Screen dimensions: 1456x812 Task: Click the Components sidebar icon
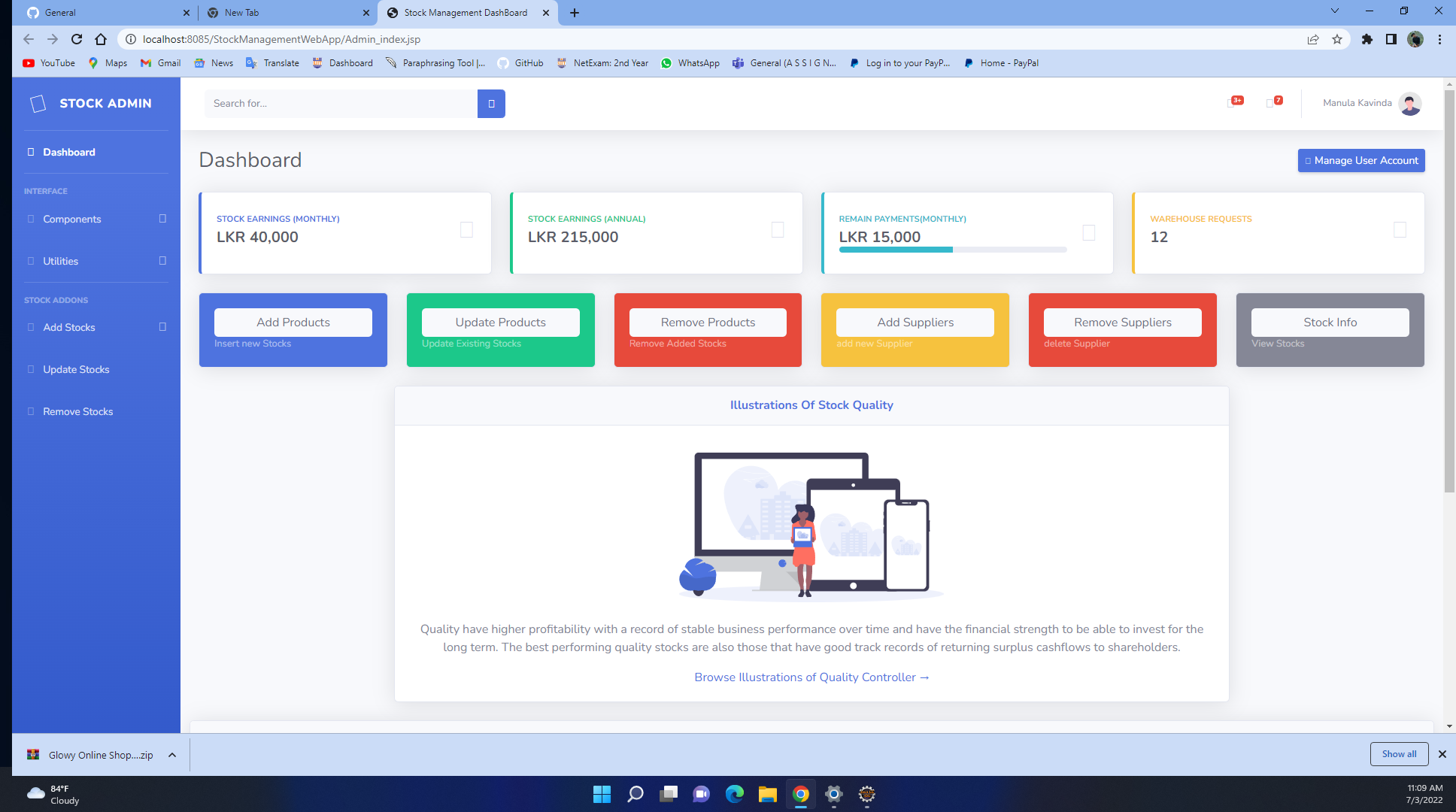30,219
